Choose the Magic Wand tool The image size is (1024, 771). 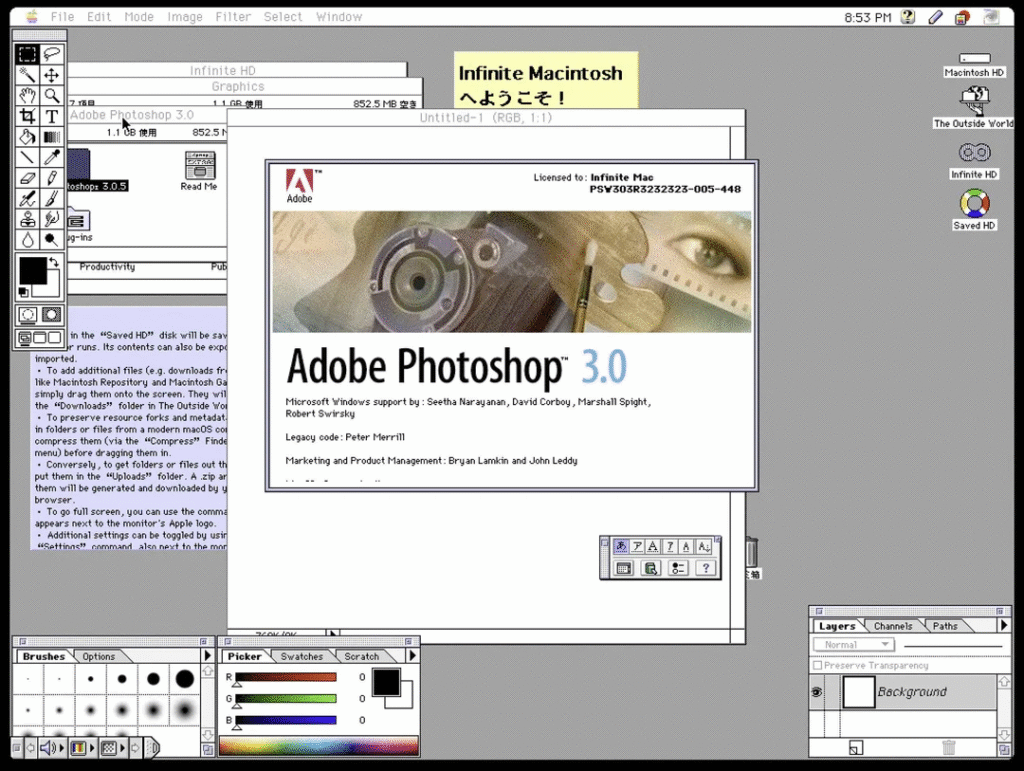pyautogui.click(x=27, y=75)
